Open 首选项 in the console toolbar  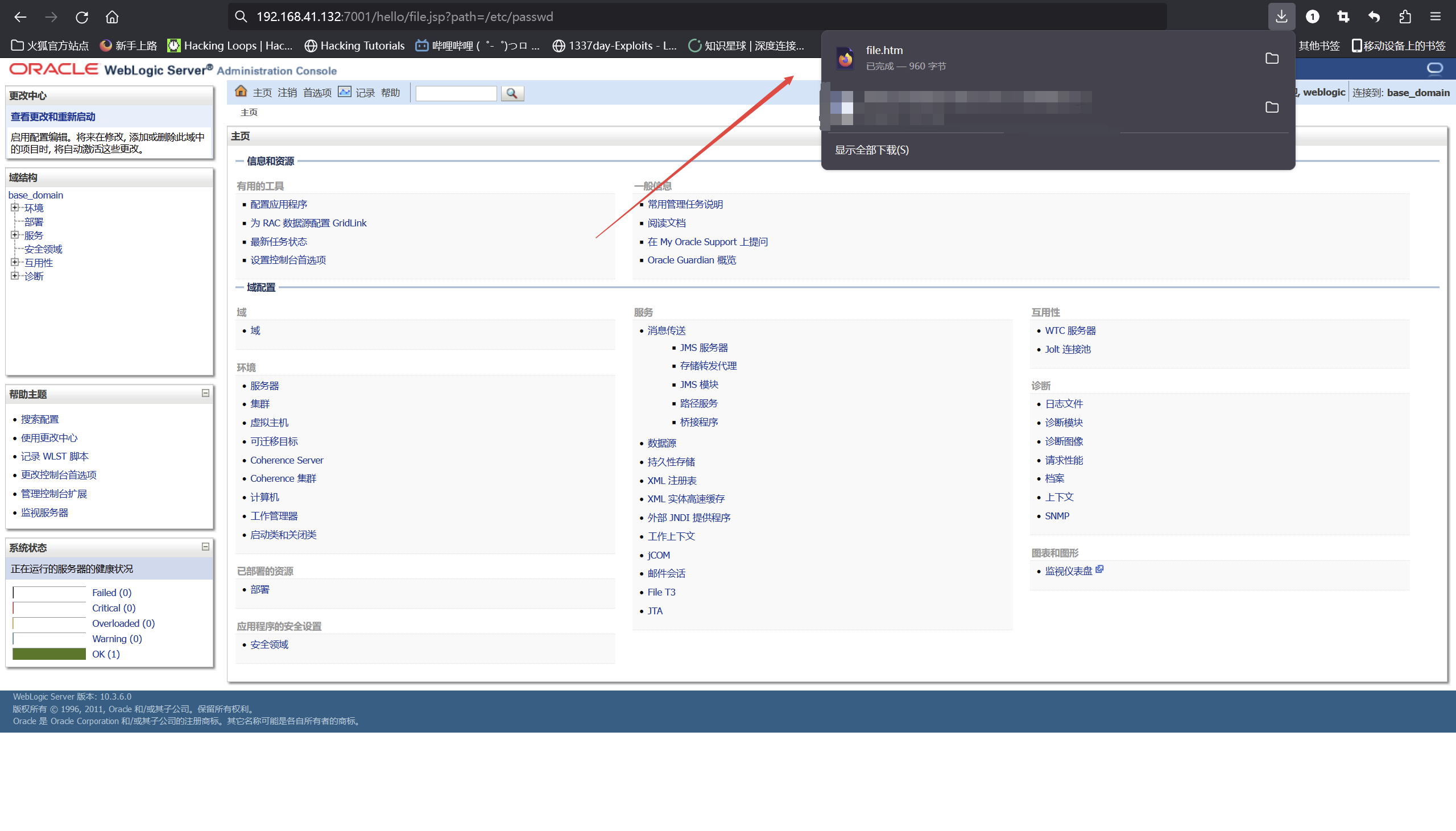(317, 93)
